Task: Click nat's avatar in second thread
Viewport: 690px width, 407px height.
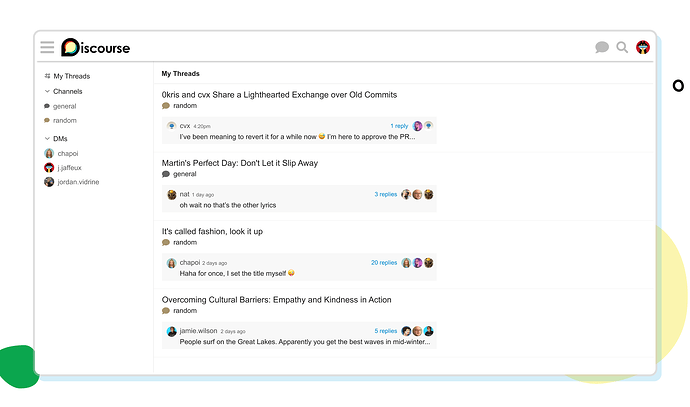Action: point(172,194)
